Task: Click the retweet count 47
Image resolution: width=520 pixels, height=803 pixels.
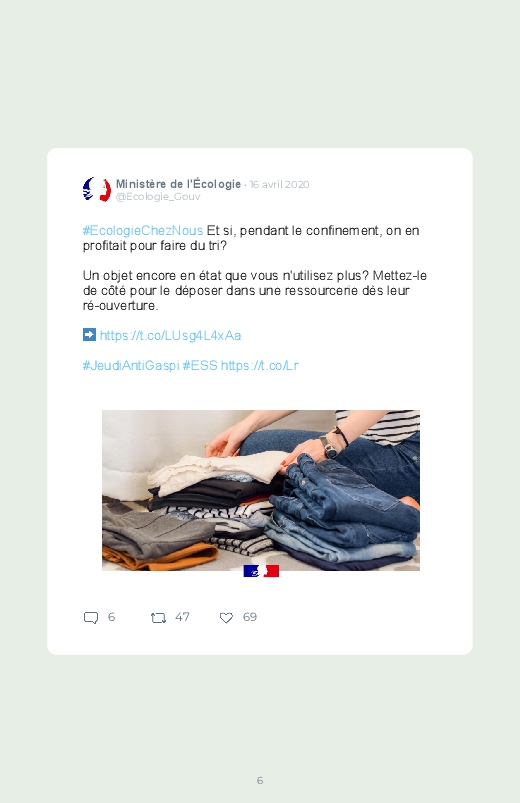Action: tap(182, 617)
